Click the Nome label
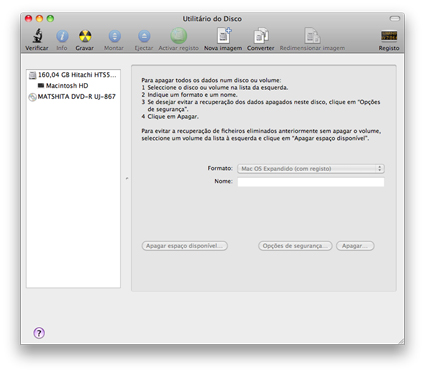This screenshot has width=425, height=373. (223, 181)
